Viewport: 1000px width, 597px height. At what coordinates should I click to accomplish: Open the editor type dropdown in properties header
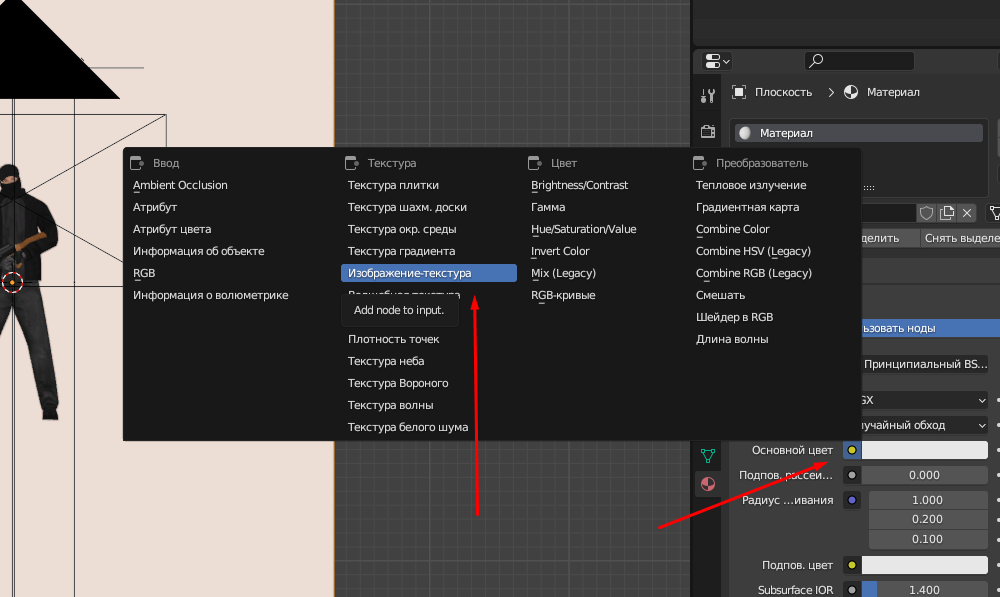coord(717,61)
